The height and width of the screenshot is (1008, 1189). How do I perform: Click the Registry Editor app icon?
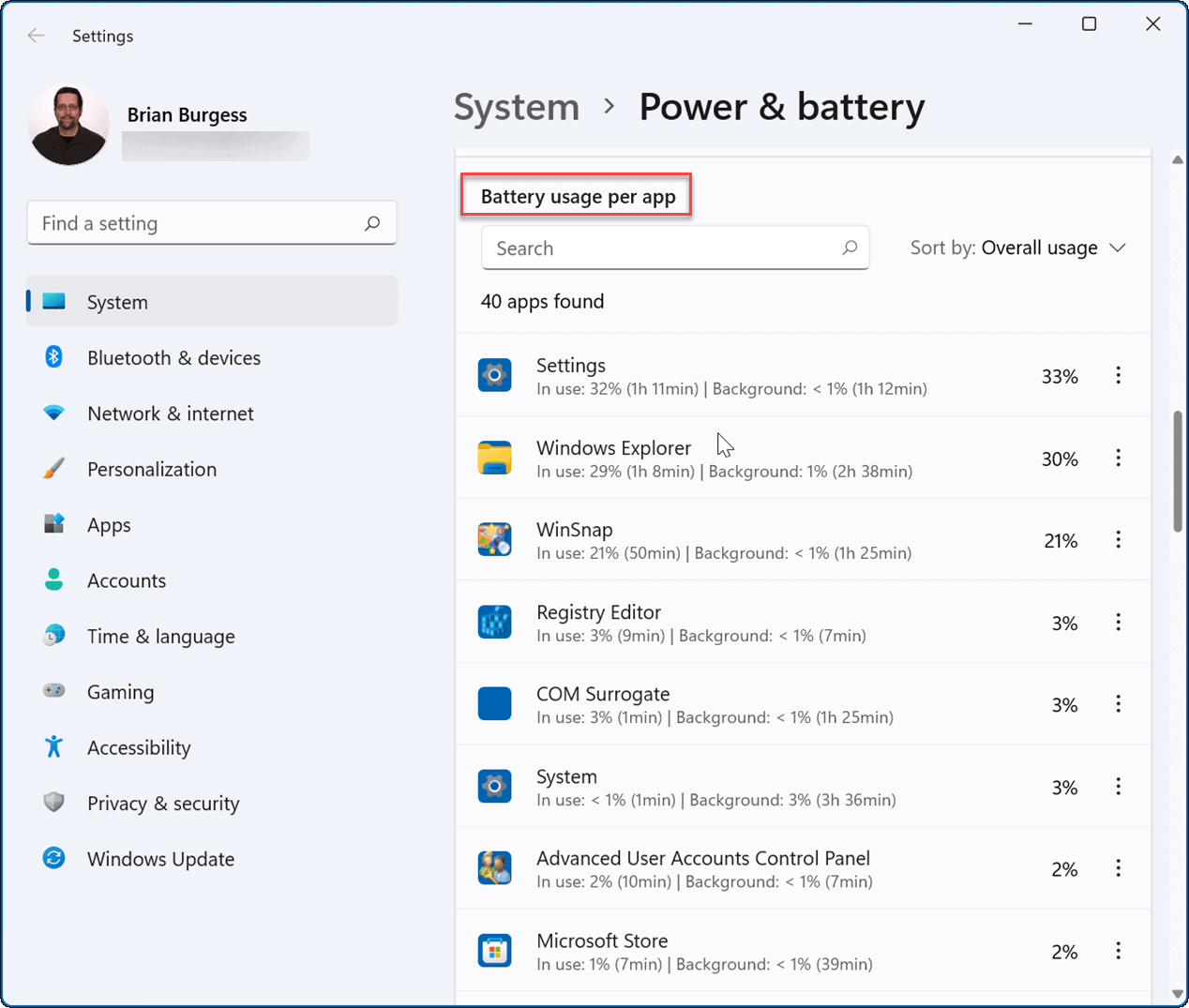point(494,622)
